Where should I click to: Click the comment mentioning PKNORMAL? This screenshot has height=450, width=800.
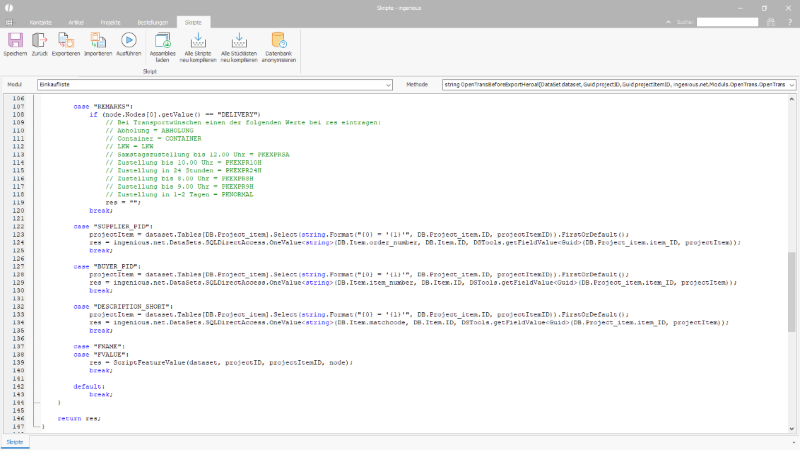point(179,194)
